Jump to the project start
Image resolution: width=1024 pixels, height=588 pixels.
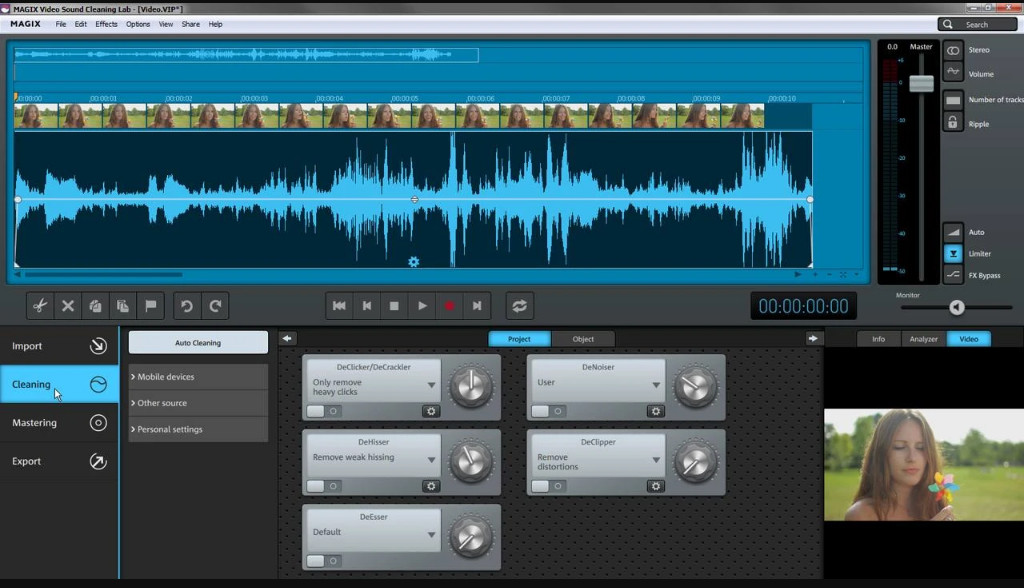pyautogui.click(x=339, y=306)
